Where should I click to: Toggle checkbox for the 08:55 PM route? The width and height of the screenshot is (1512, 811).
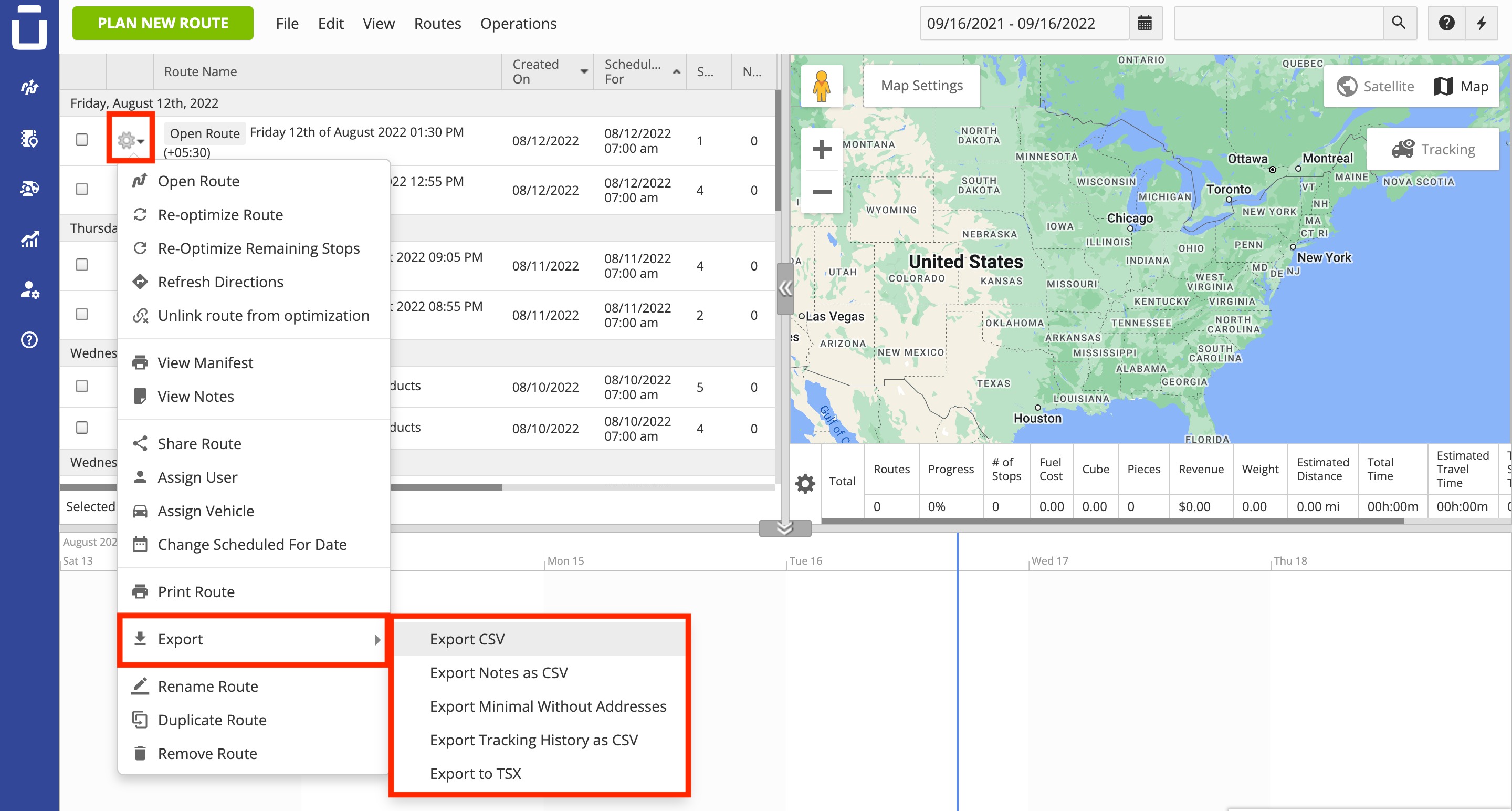click(x=82, y=314)
